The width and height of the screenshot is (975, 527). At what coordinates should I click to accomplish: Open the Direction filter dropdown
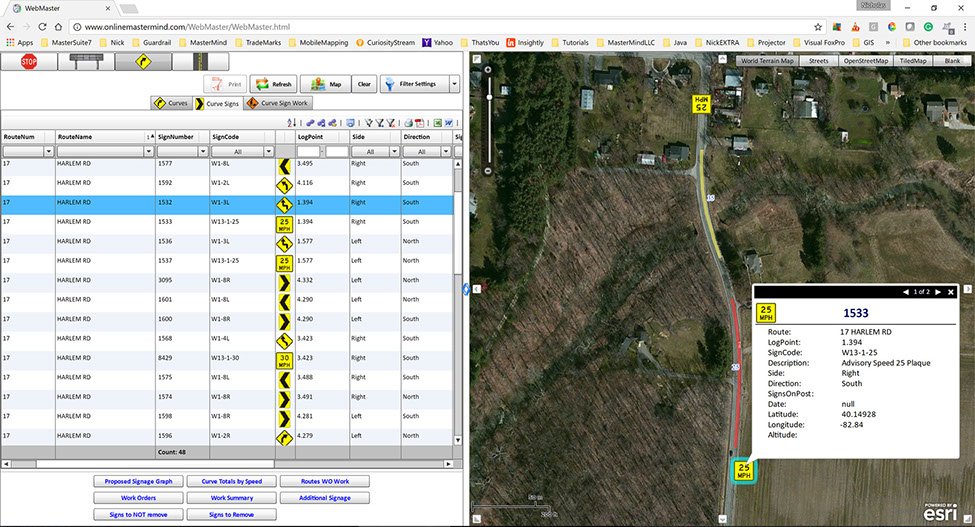446,152
